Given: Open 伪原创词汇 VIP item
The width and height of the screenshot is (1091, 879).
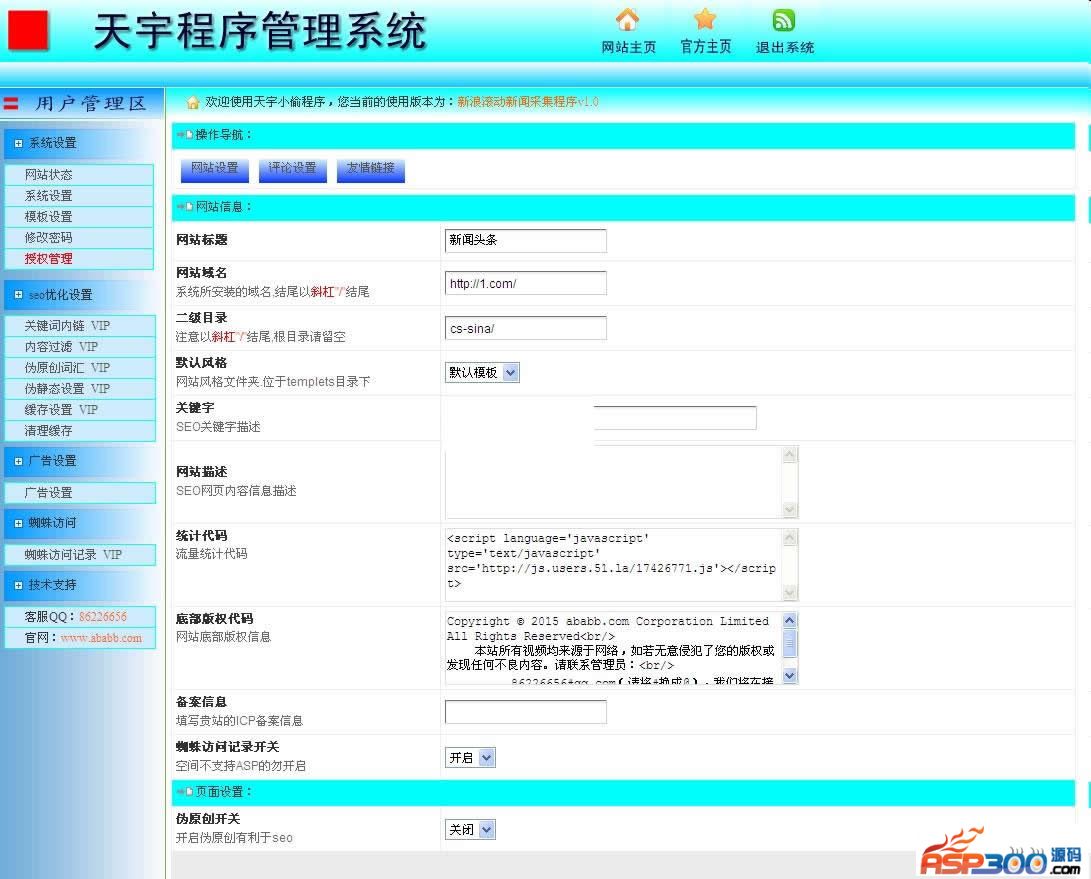Looking at the screenshot, I should tap(80, 367).
